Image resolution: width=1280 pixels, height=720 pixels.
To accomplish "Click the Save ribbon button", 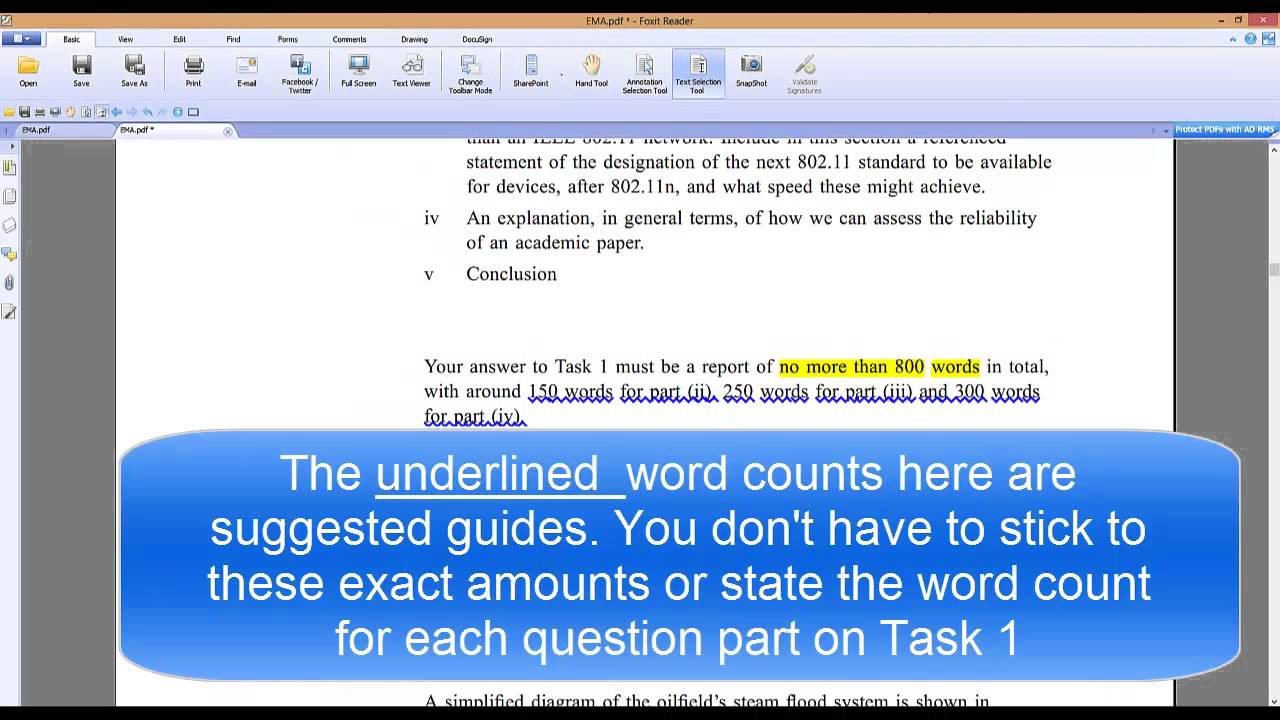I will pyautogui.click(x=81, y=72).
